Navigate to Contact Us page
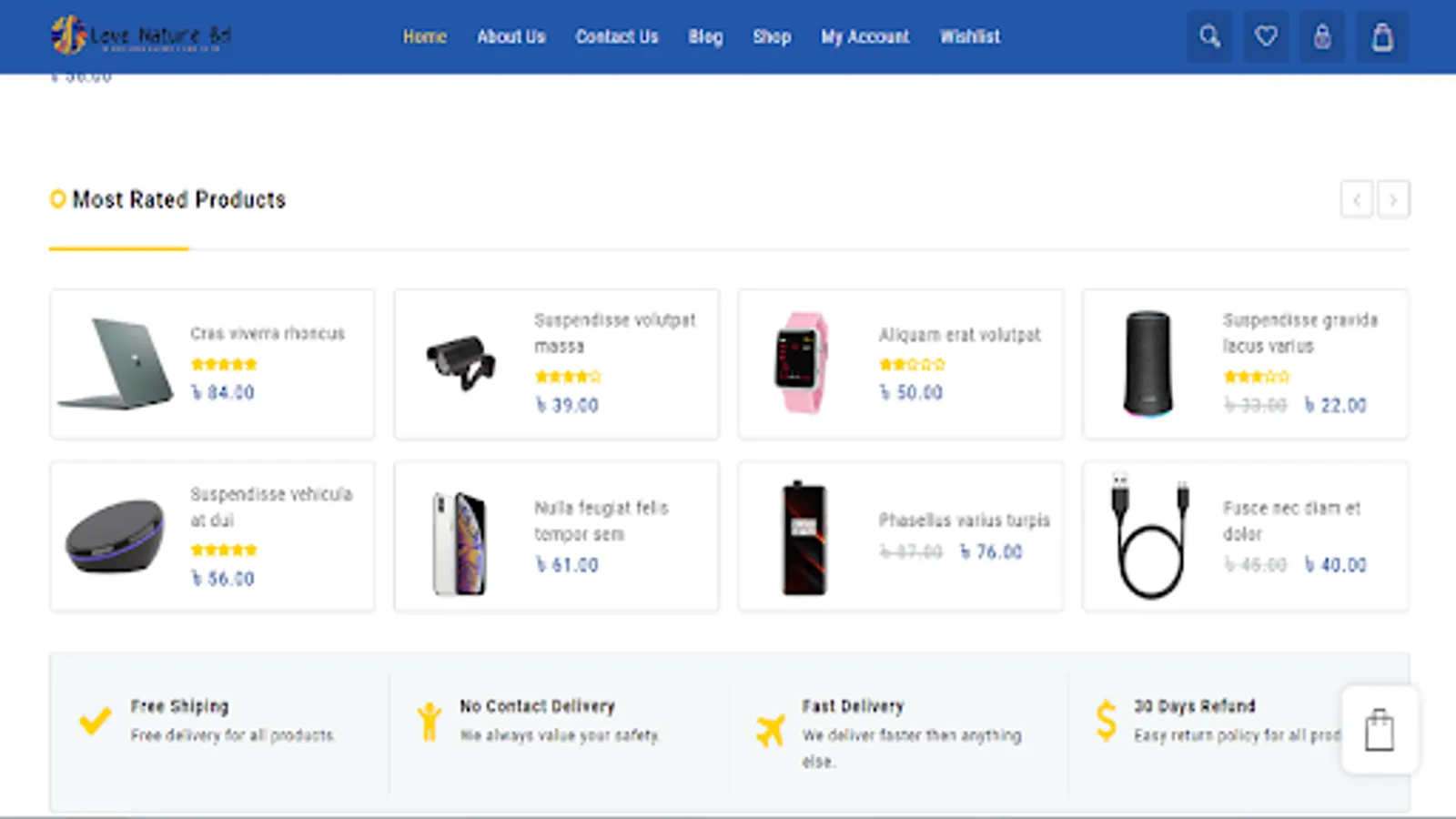1456x819 pixels. coord(616,36)
